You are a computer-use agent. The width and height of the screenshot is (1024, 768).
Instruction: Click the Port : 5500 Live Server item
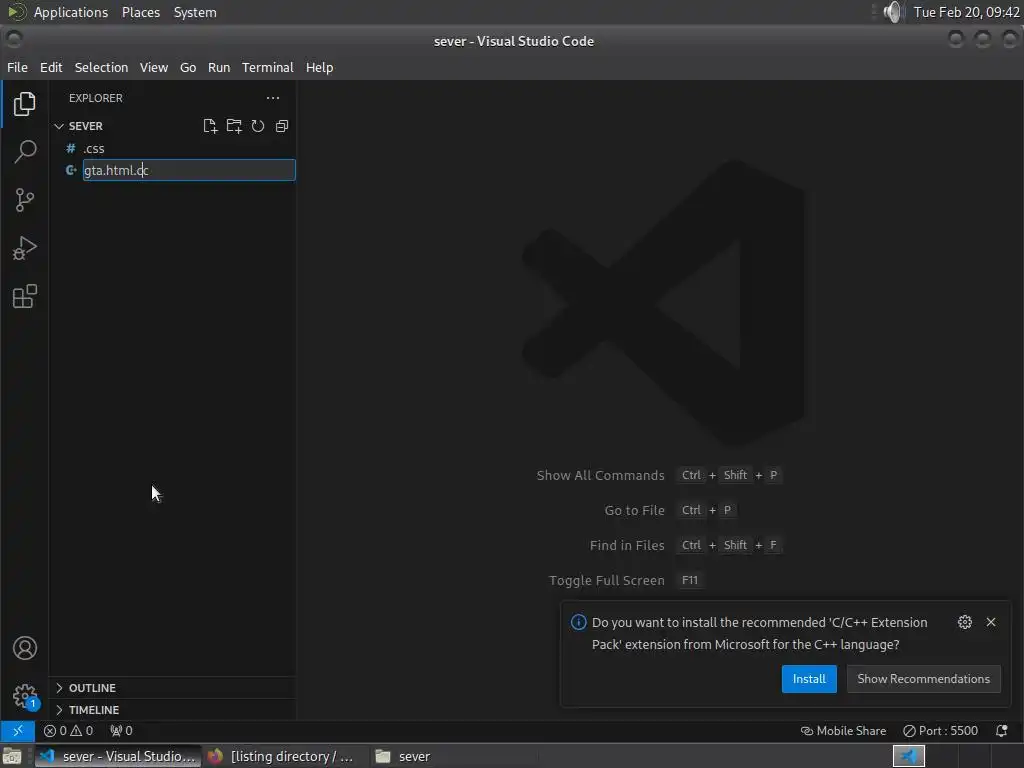tap(940, 730)
